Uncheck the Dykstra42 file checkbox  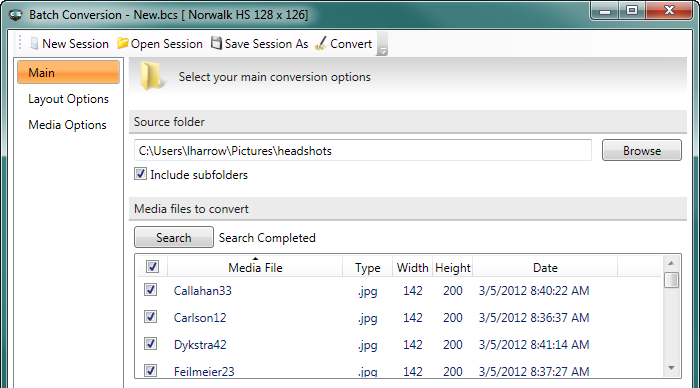coord(150,343)
